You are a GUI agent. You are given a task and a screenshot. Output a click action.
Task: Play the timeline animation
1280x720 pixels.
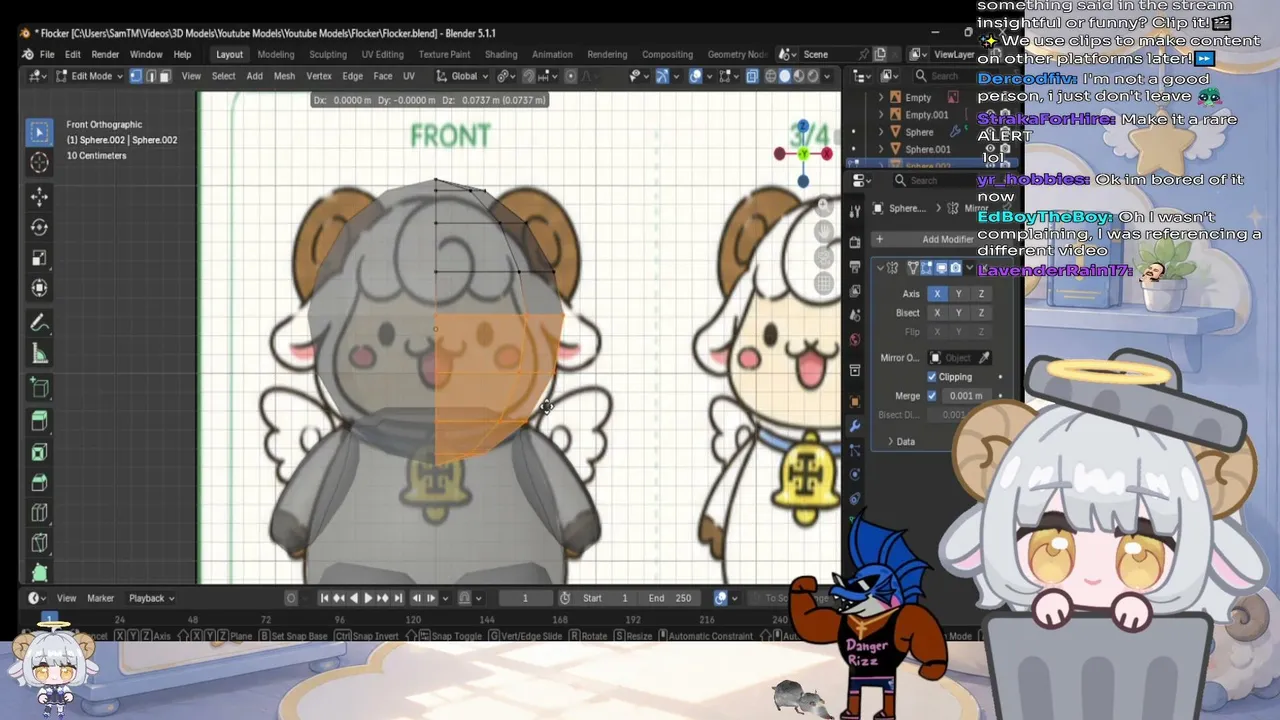(x=367, y=598)
